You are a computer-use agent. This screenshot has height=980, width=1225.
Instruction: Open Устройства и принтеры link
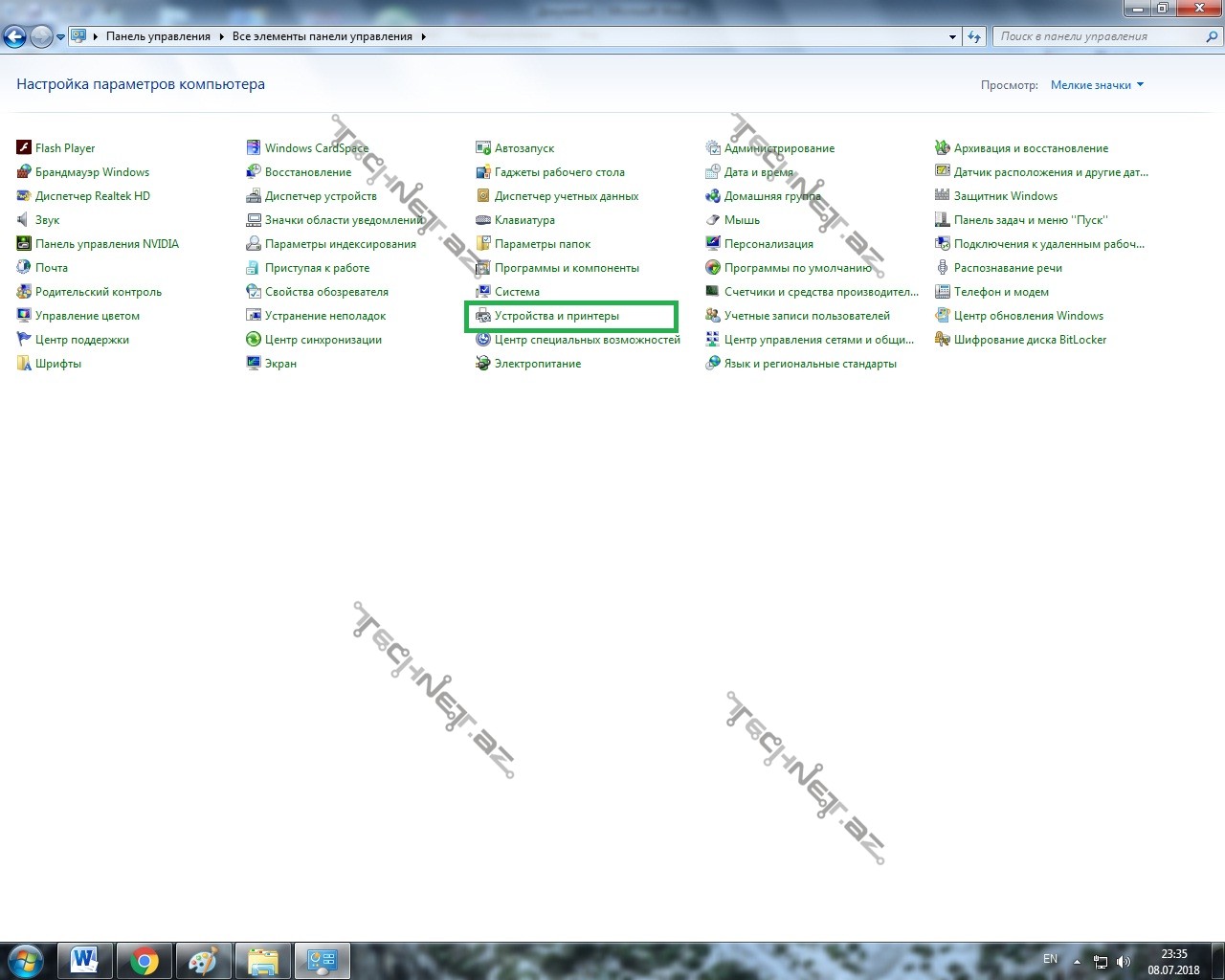tap(556, 316)
